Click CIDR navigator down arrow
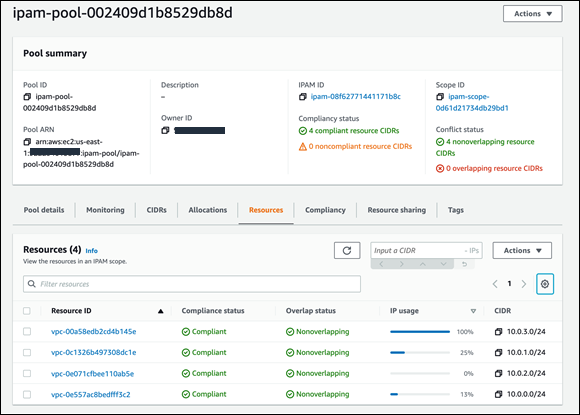The width and height of the screenshot is (580, 415). point(443,264)
